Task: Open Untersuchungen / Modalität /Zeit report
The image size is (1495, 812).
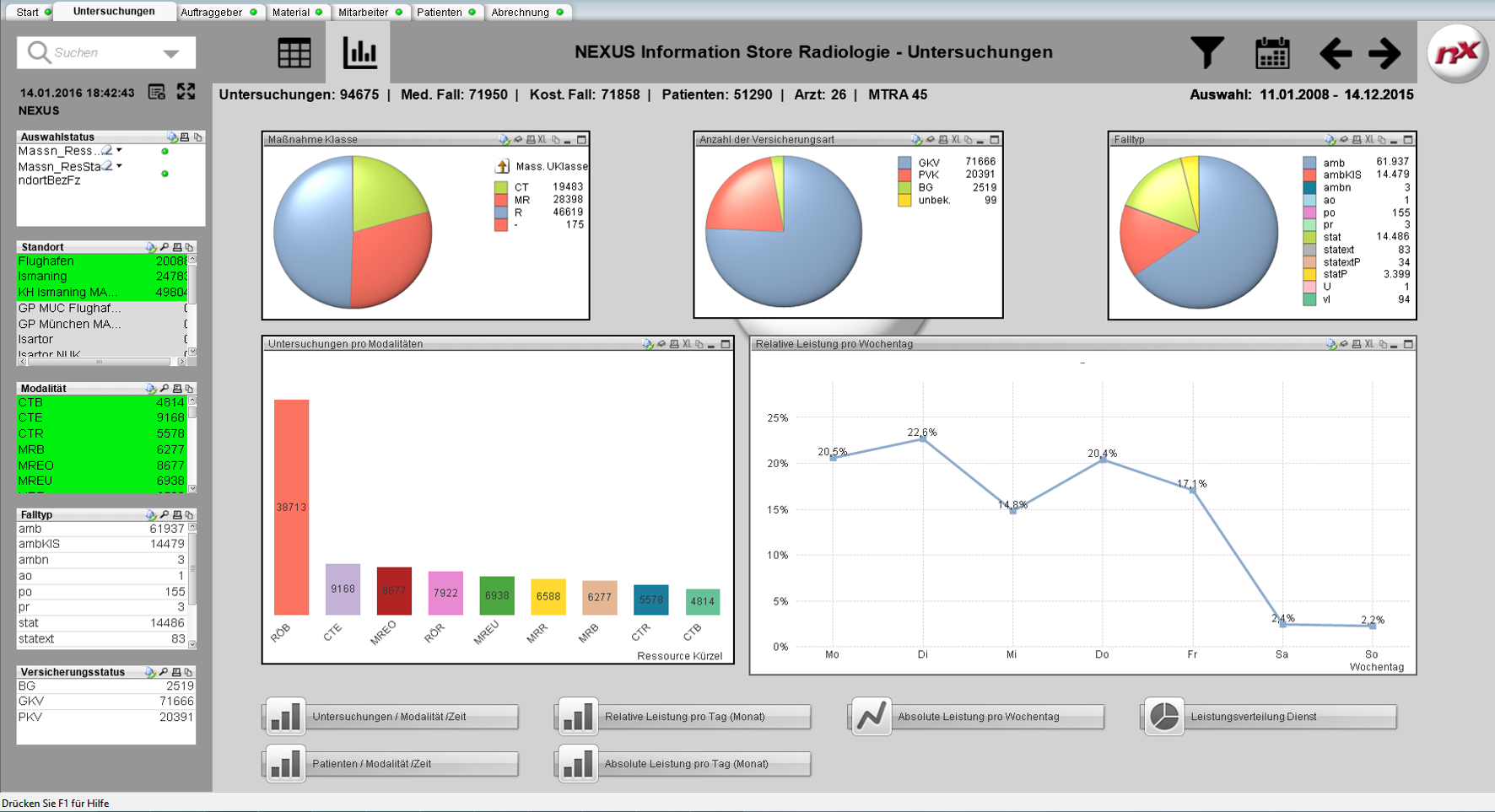Action: coord(391,717)
